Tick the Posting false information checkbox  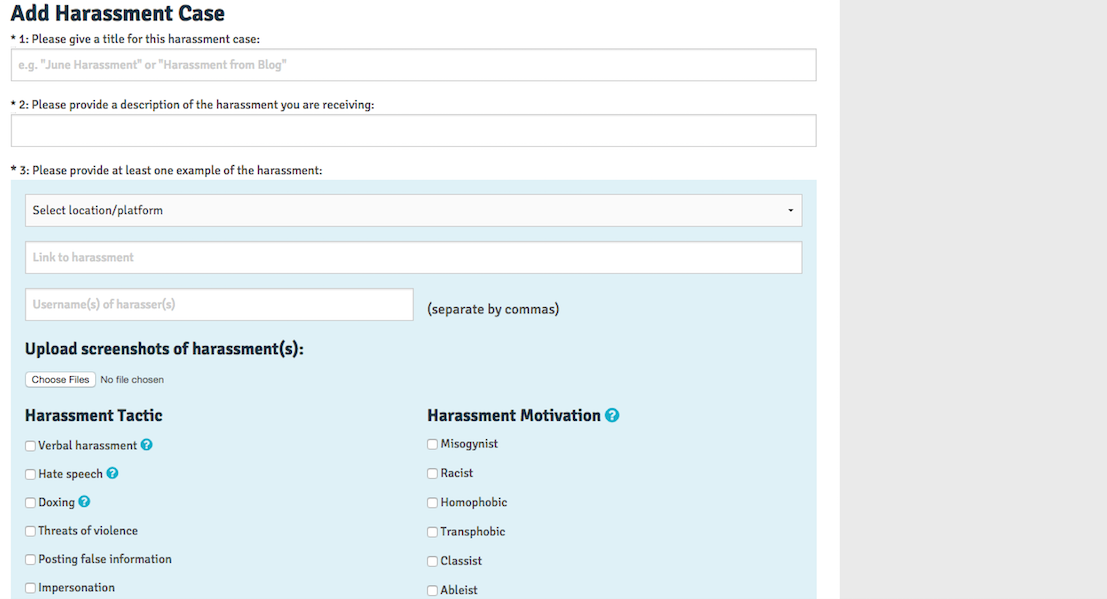coord(31,560)
